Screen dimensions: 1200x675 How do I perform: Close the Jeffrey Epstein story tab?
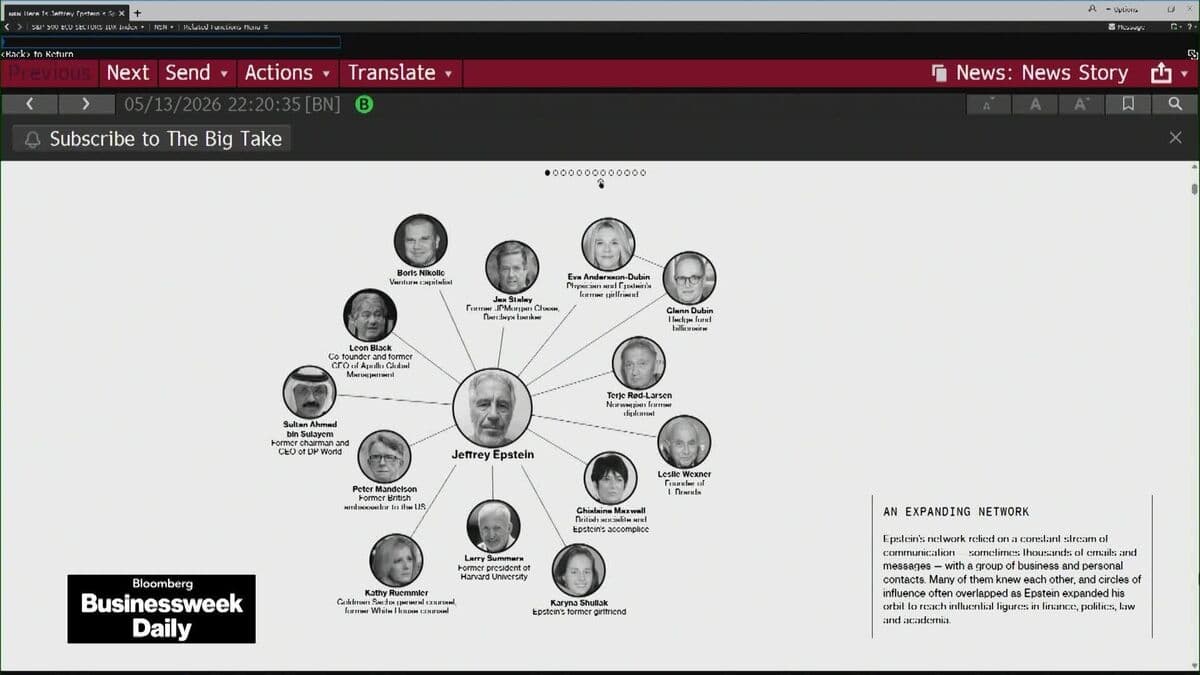point(122,13)
